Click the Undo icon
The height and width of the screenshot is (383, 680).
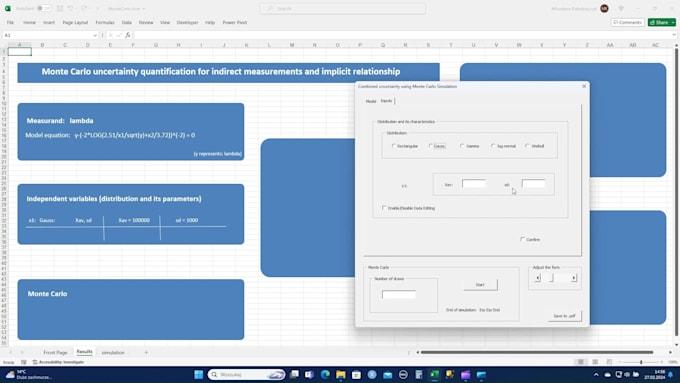point(70,8)
